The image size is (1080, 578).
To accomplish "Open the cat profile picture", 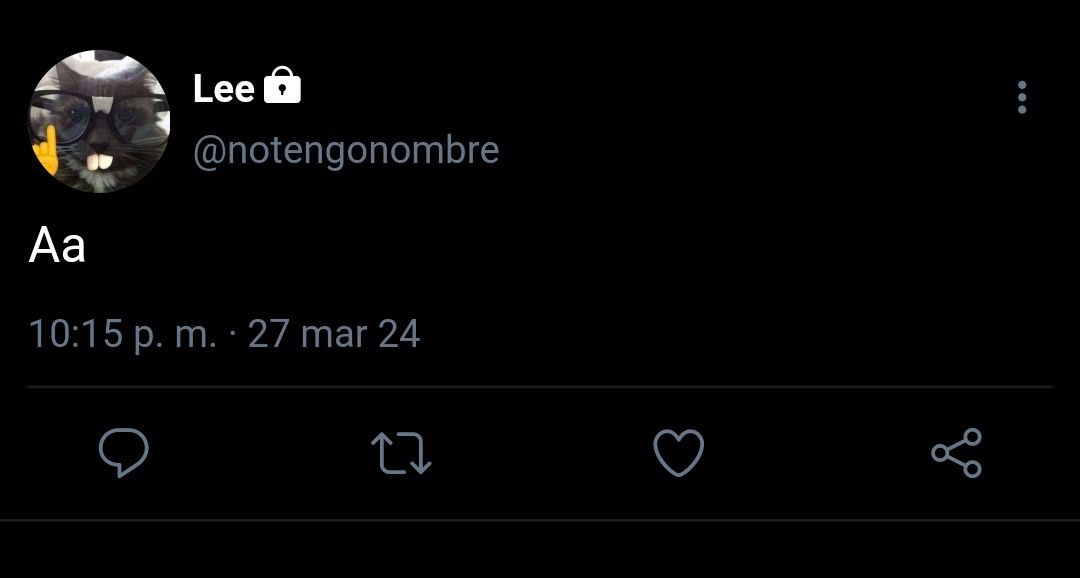I will click(99, 121).
